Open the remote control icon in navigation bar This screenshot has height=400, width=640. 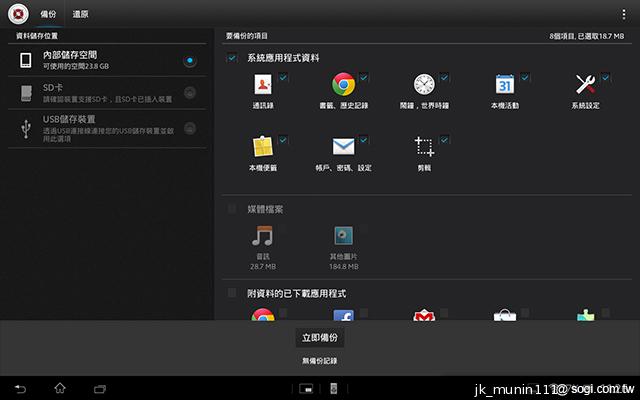pyautogui.click(x=333, y=389)
